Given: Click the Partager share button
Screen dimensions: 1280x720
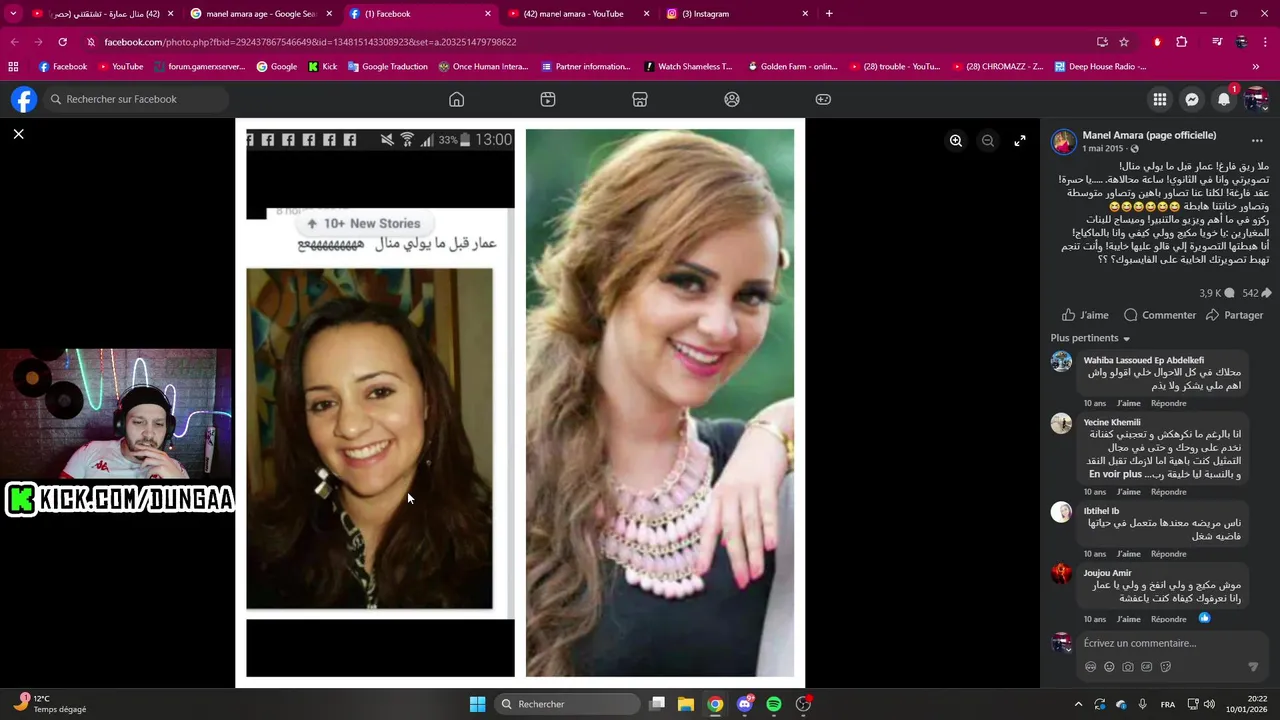Looking at the screenshot, I should (x=1235, y=315).
